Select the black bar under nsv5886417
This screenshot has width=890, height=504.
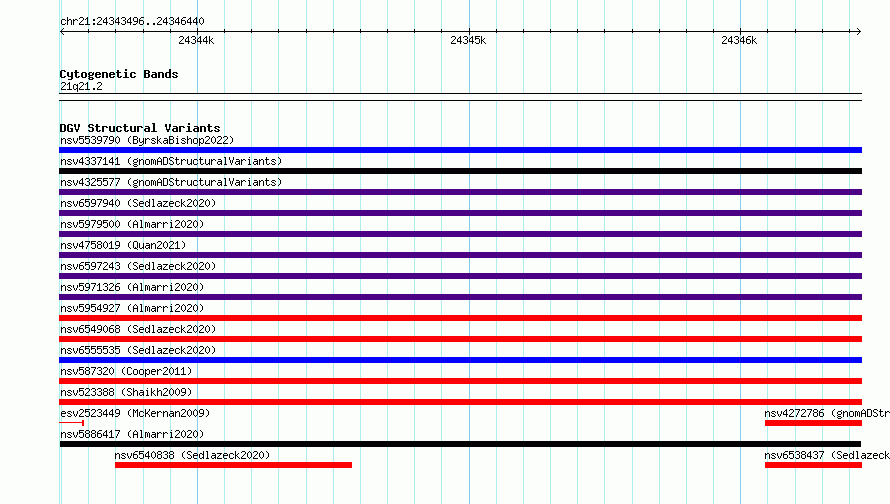point(460,444)
